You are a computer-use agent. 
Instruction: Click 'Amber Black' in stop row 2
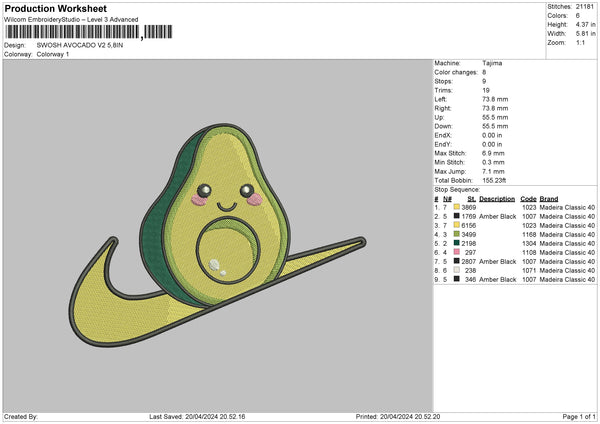click(497, 216)
